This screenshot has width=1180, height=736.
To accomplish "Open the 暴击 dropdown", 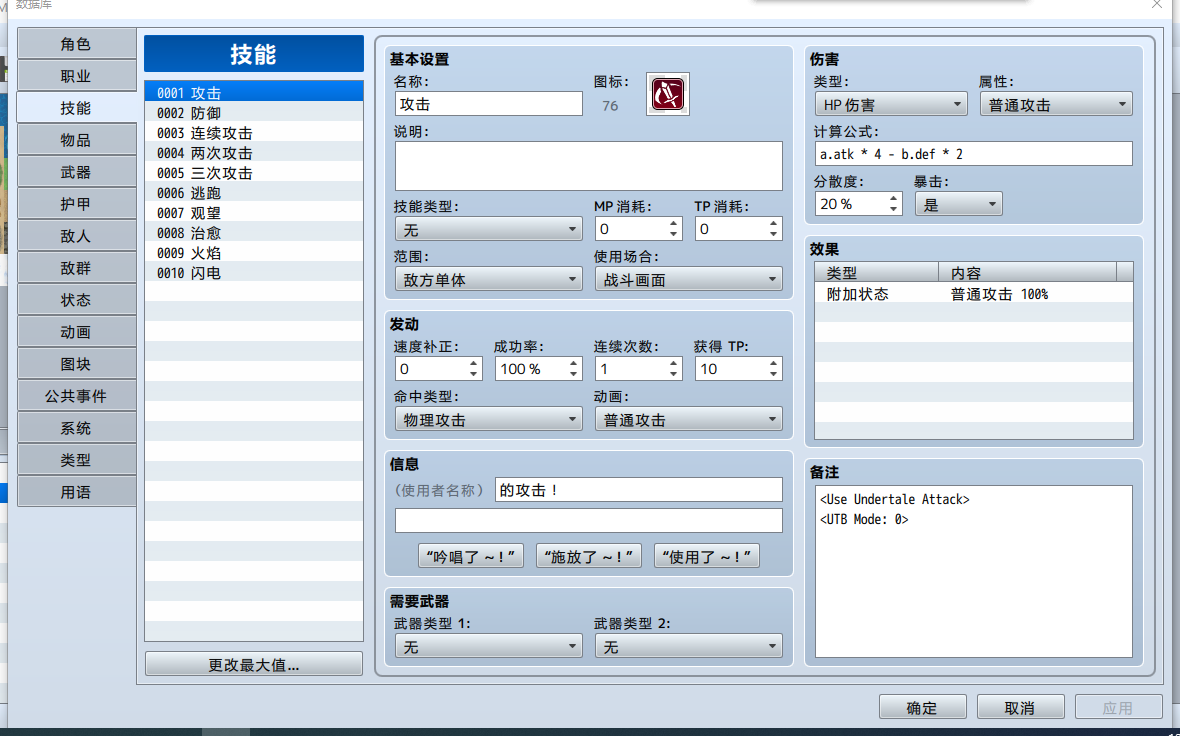I will click(958, 204).
